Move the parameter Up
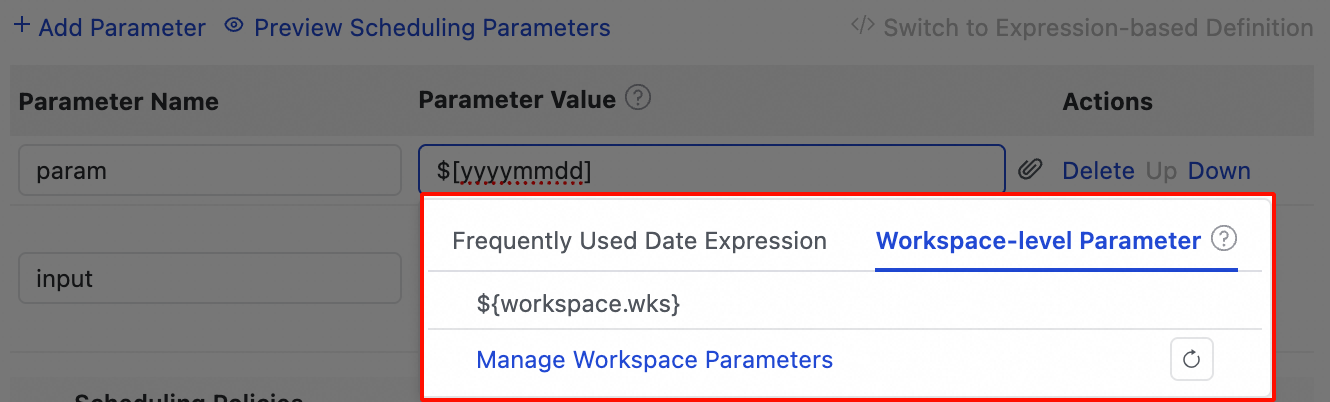1330x402 pixels. (1161, 171)
